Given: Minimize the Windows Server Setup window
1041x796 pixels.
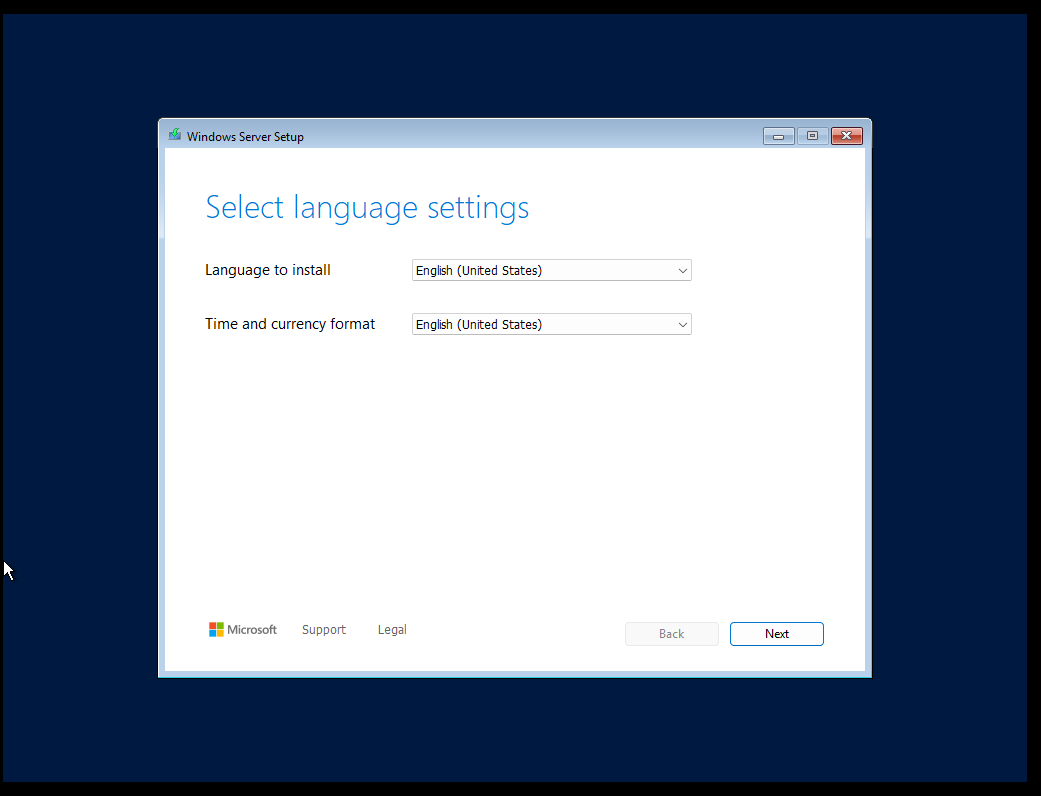Looking at the screenshot, I should pos(778,136).
